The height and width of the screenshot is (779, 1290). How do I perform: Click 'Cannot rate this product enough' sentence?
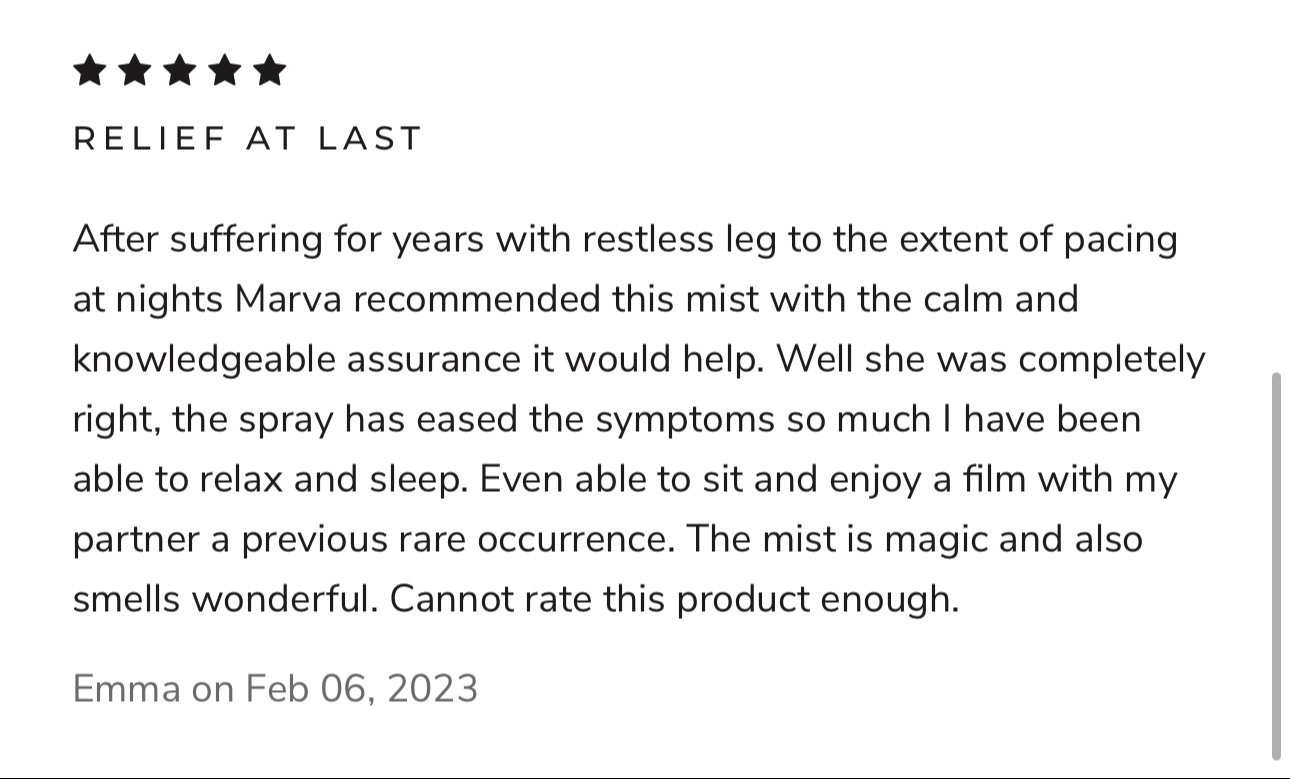click(x=674, y=600)
